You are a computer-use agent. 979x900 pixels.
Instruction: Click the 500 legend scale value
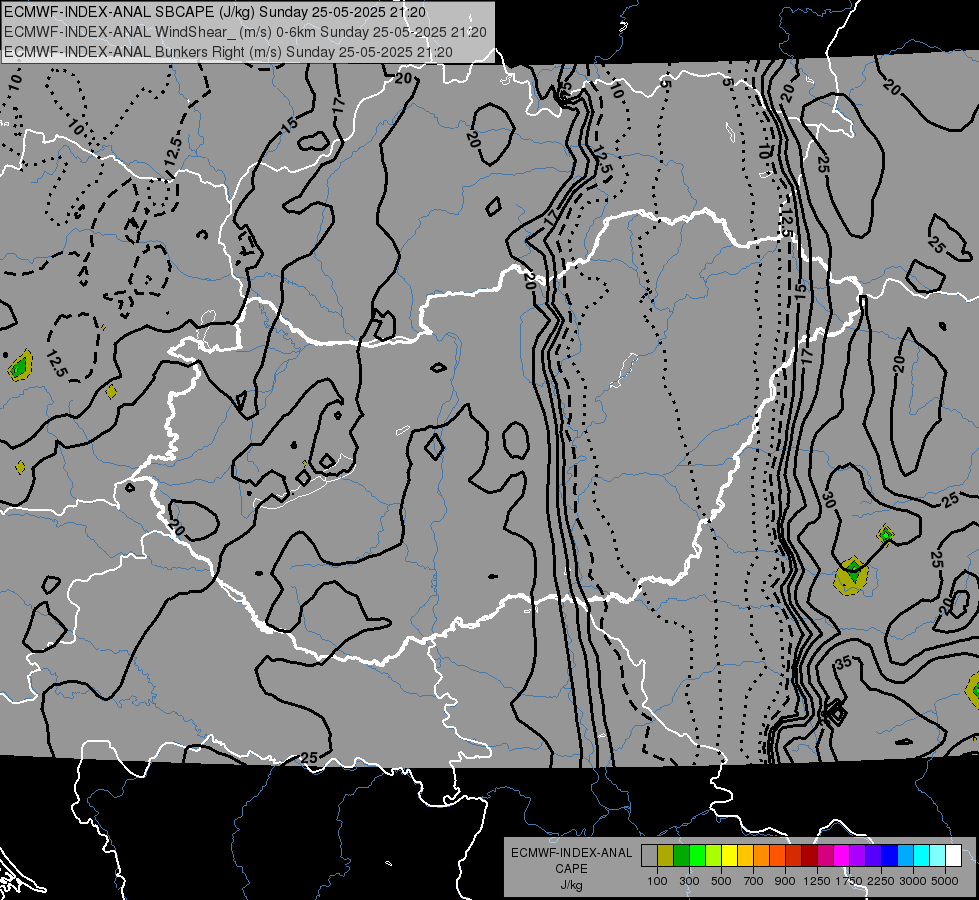(721, 881)
